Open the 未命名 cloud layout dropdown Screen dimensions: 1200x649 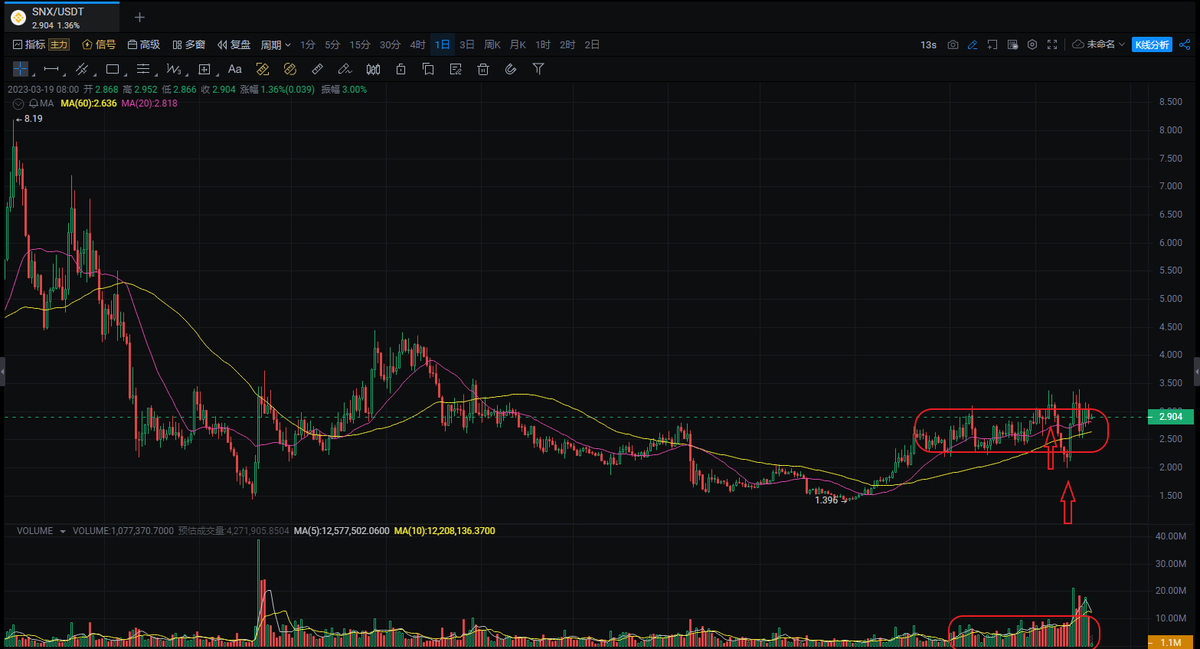pos(1098,45)
